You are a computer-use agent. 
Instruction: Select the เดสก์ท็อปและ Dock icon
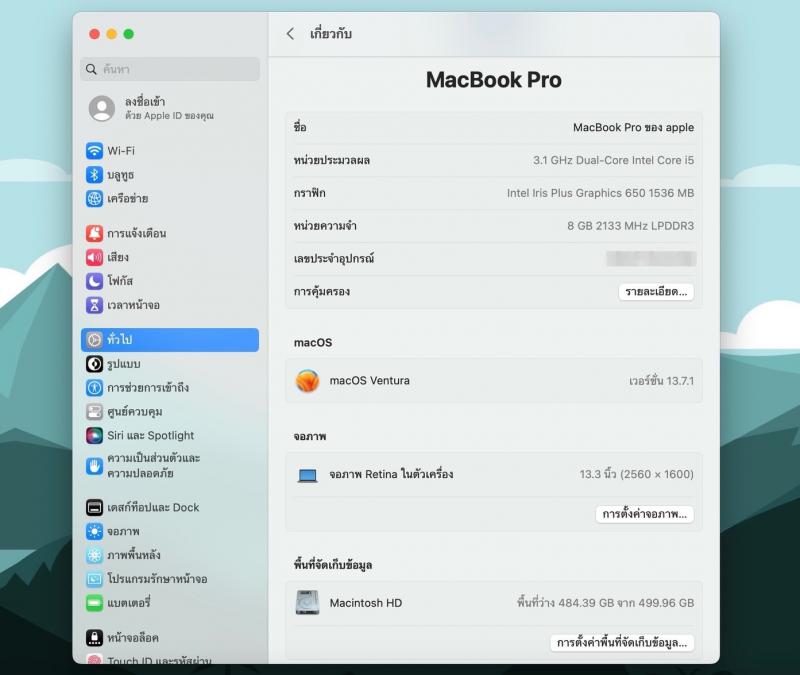(x=94, y=508)
